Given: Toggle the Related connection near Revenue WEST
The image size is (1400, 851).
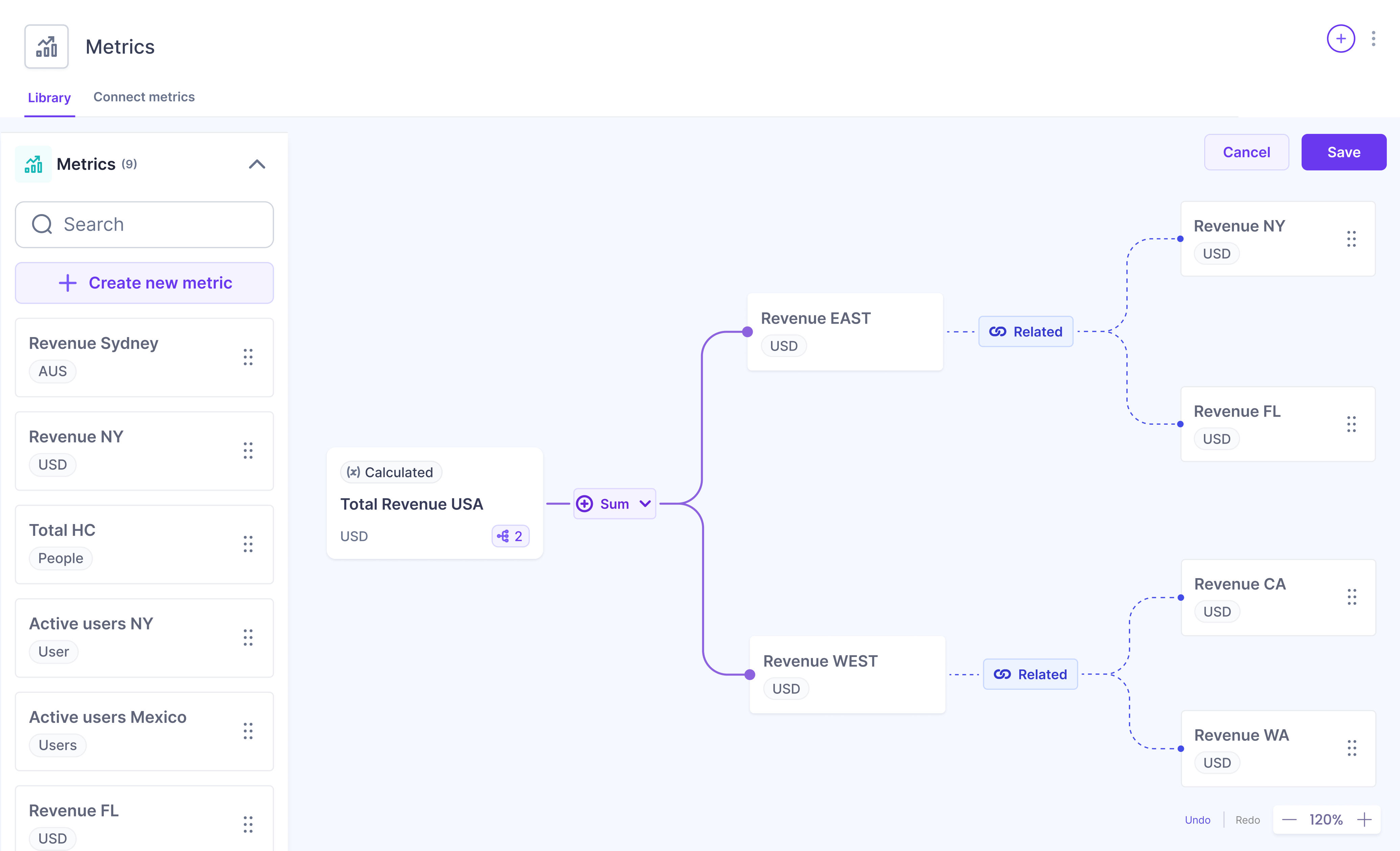Looking at the screenshot, I should tap(1030, 674).
